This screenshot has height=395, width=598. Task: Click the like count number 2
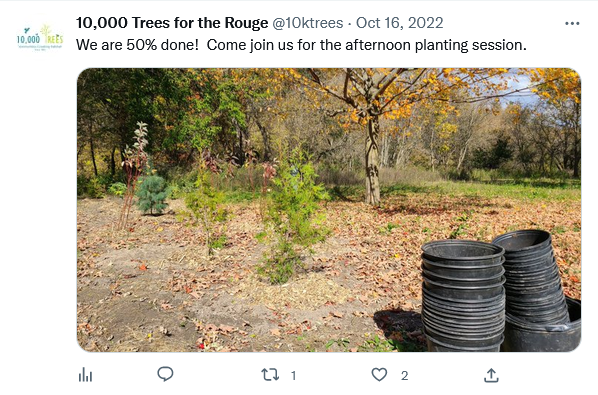[x=404, y=376]
